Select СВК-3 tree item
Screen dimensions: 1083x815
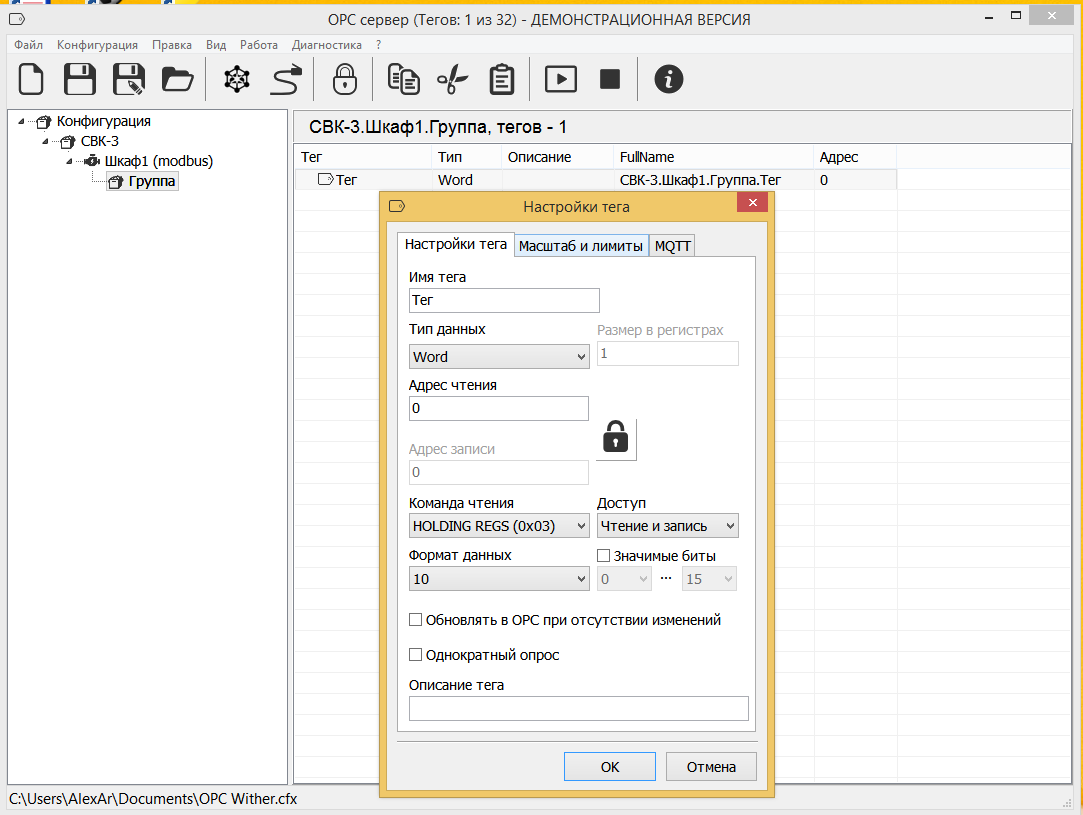[x=99, y=142]
